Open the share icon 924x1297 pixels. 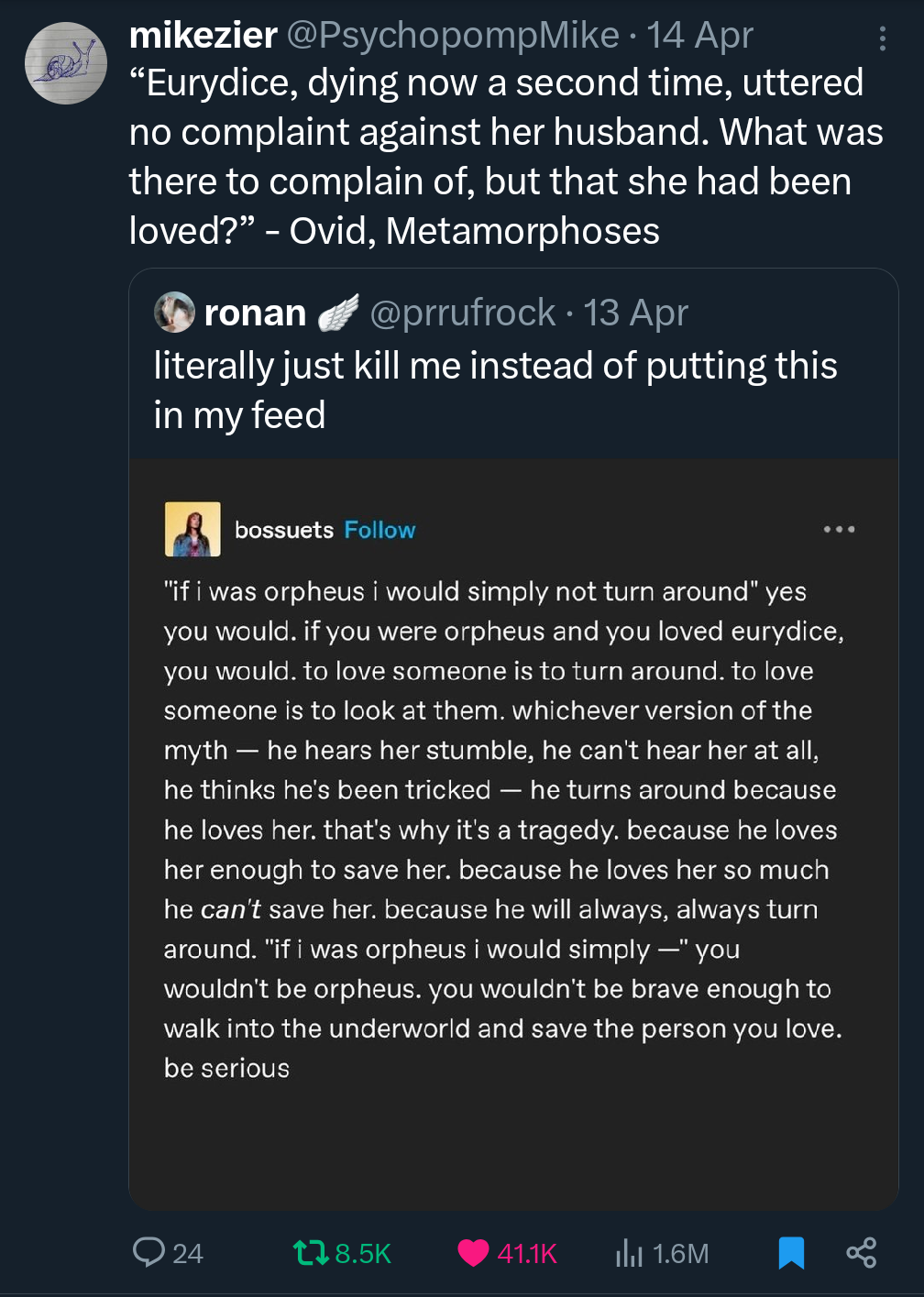point(861,1252)
